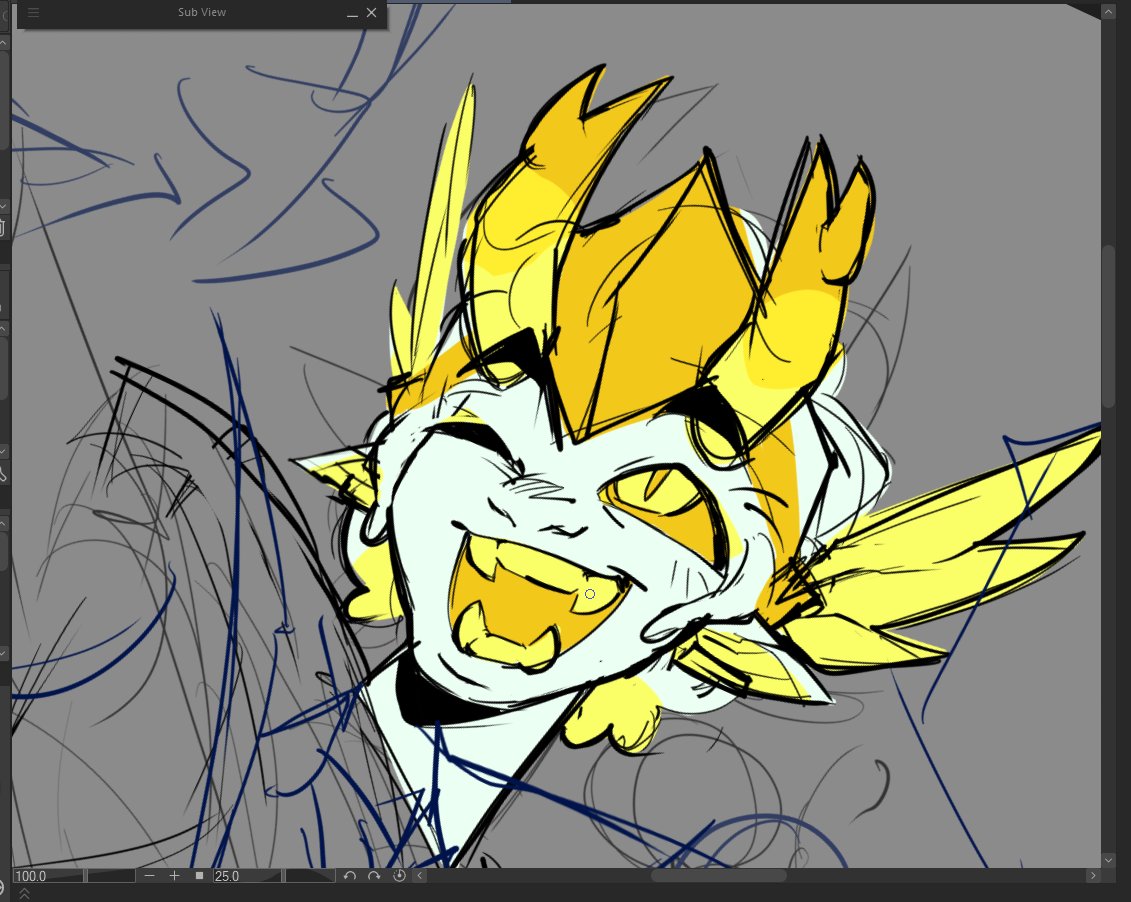Image resolution: width=1131 pixels, height=902 pixels.
Task: Close the Sub View panel
Action: 371,12
